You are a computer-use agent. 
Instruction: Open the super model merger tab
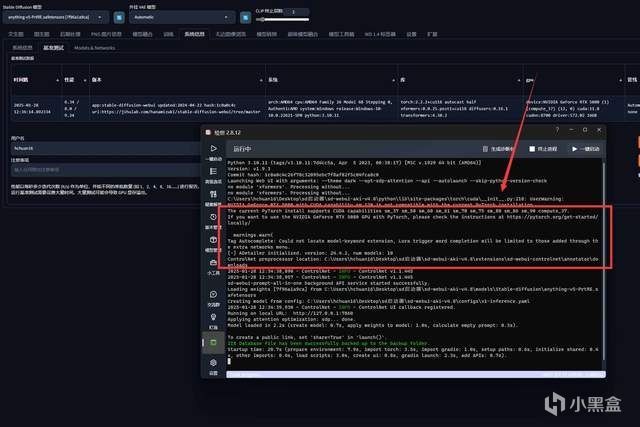[x=302, y=34]
